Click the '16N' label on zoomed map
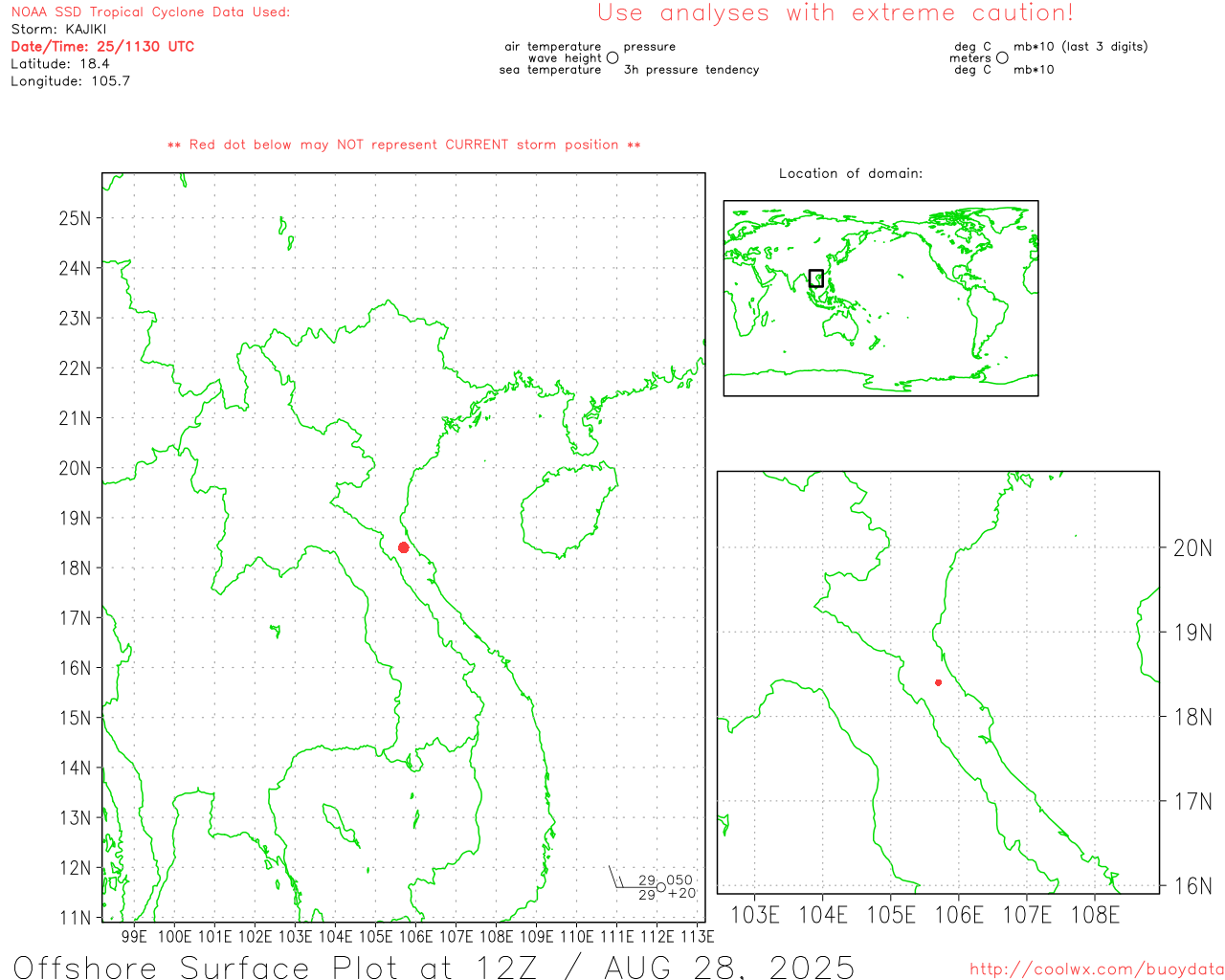 tap(1192, 886)
